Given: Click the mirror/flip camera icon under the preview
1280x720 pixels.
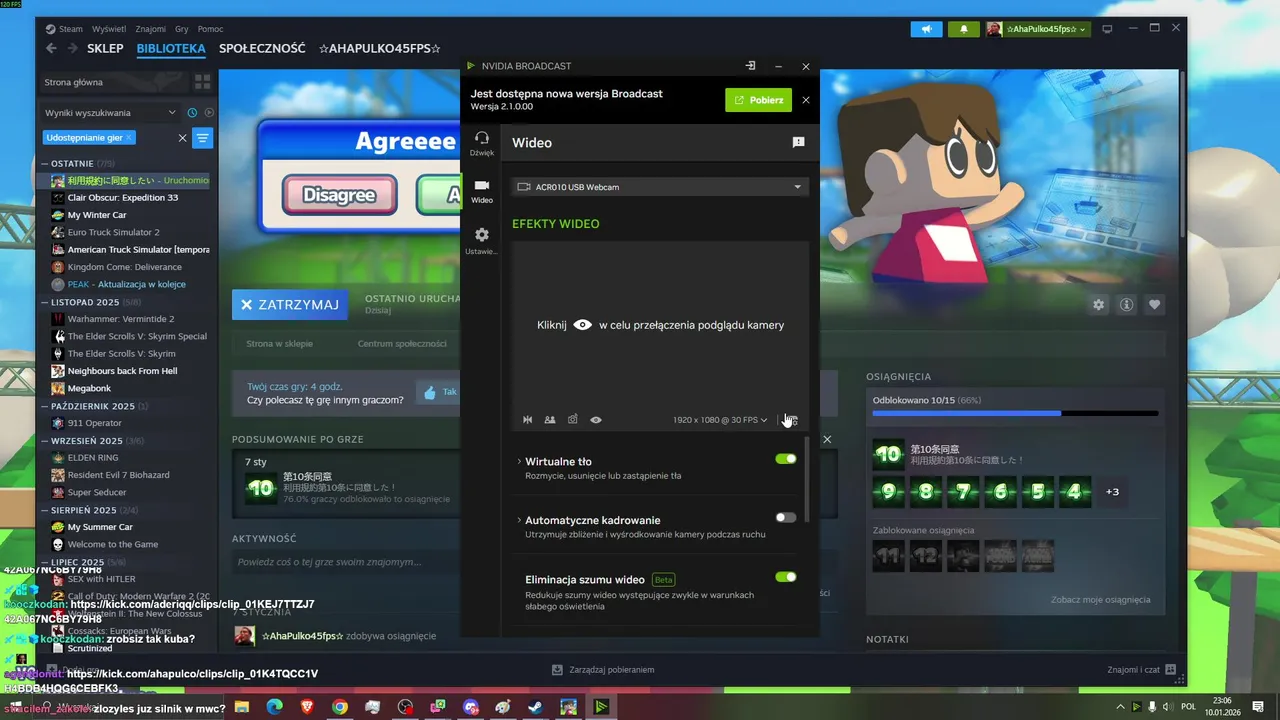Looking at the screenshot, I should point(528,420).
